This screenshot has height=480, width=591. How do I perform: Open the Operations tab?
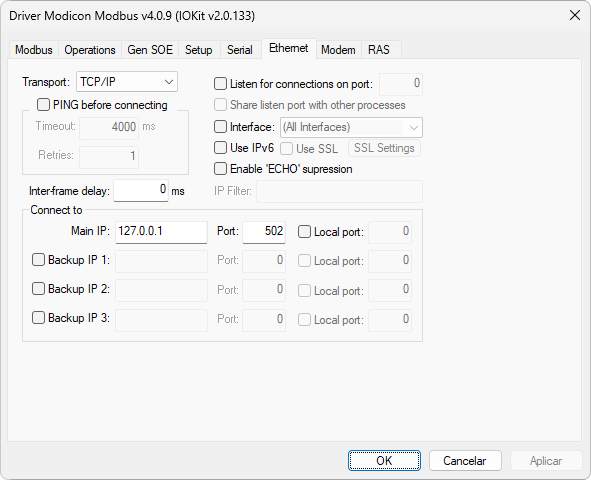tap(90, 50)
